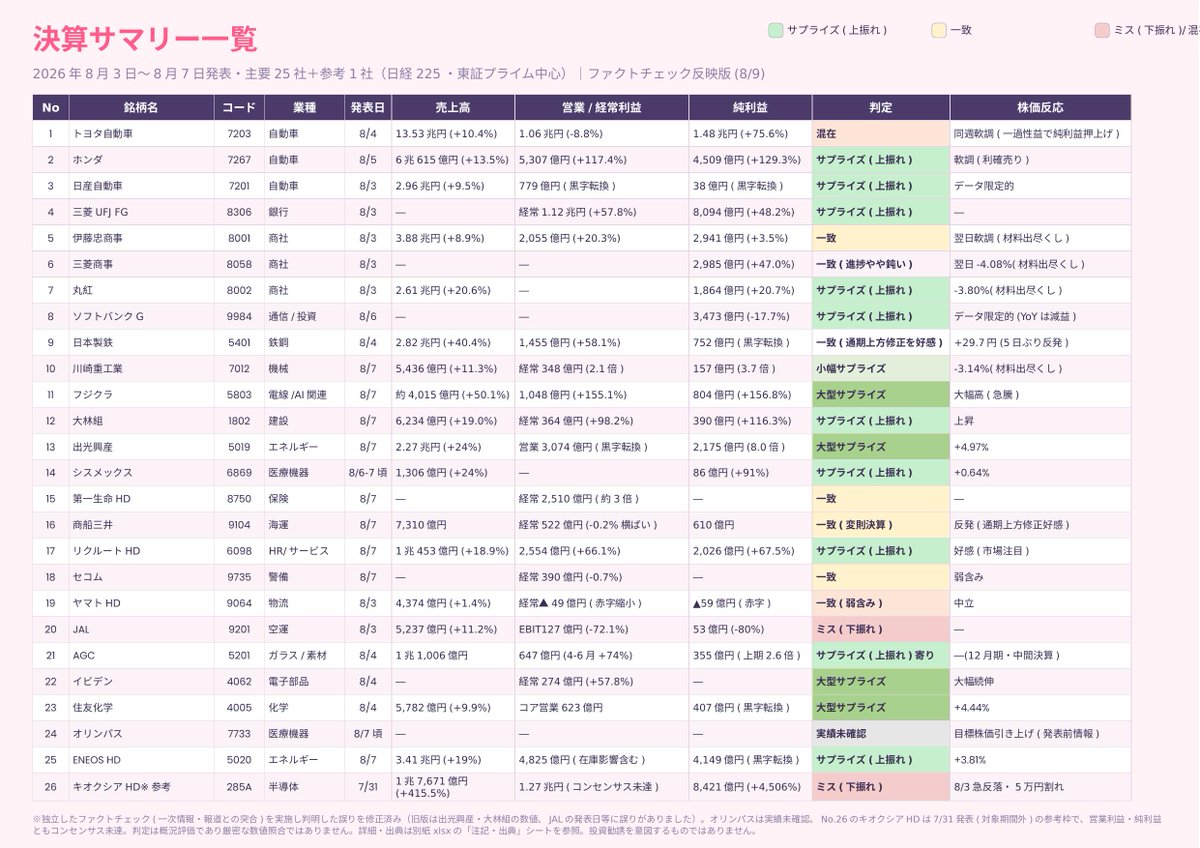Click the 電線/AI関連 industry cell
The image size is (1200, 848).
(304, 394)
